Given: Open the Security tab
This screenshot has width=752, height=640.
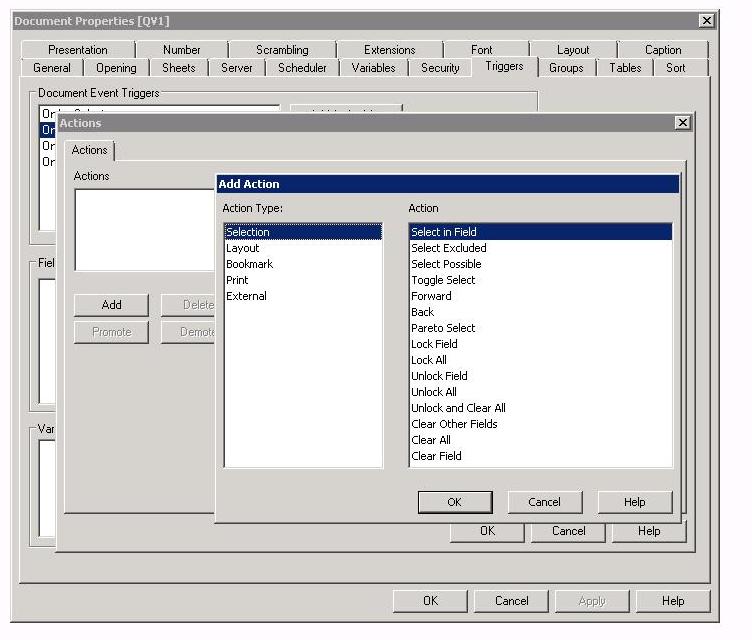Looking at the screenshot, I should coord(440,68).
